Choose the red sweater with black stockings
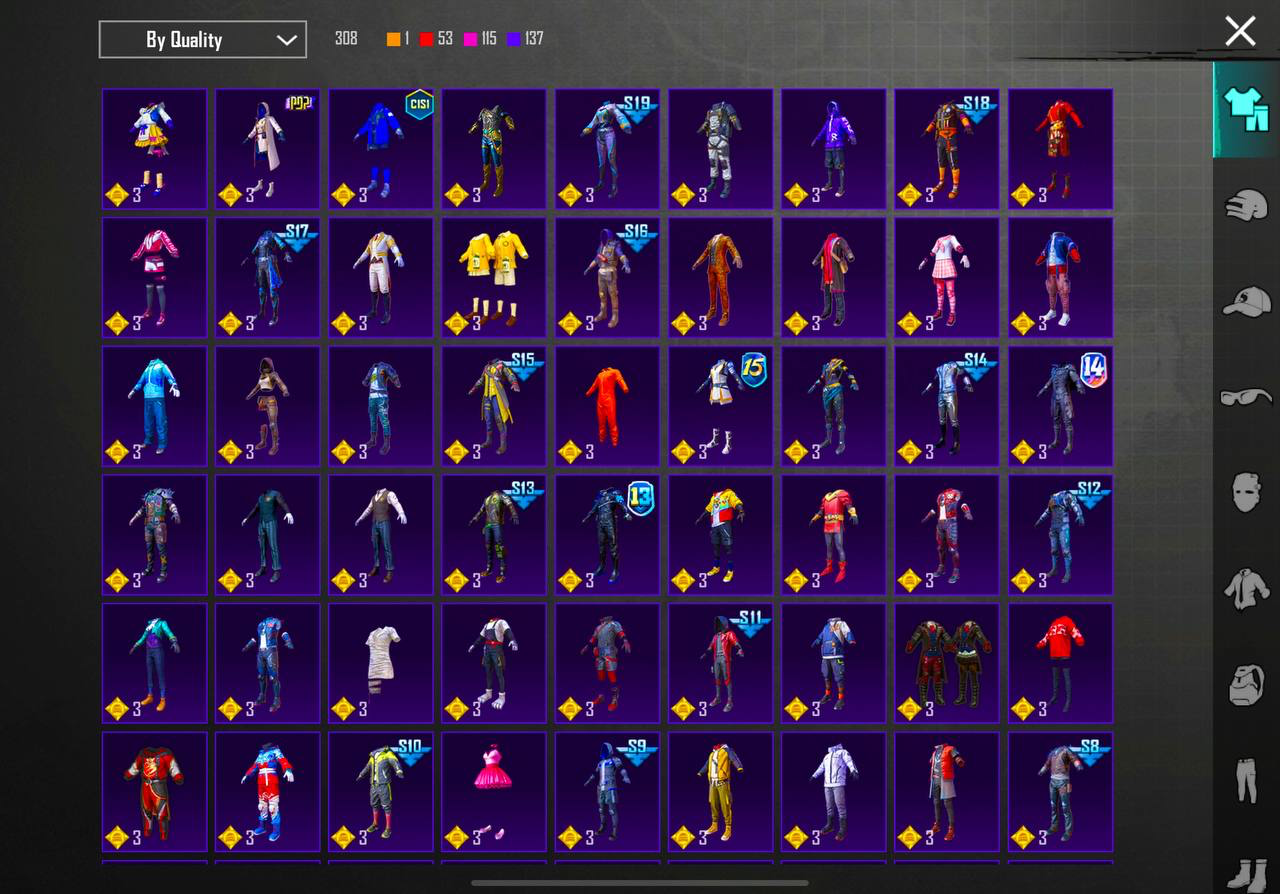 pos(1060,663)
